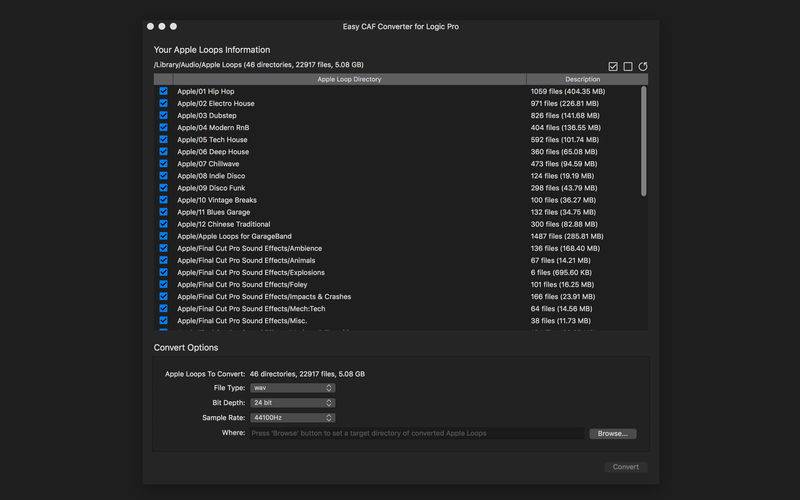Screen dimensions: 800x500
Task: Toggle the Sound Effects/Explosions checkbox
Action: (163, 272)
